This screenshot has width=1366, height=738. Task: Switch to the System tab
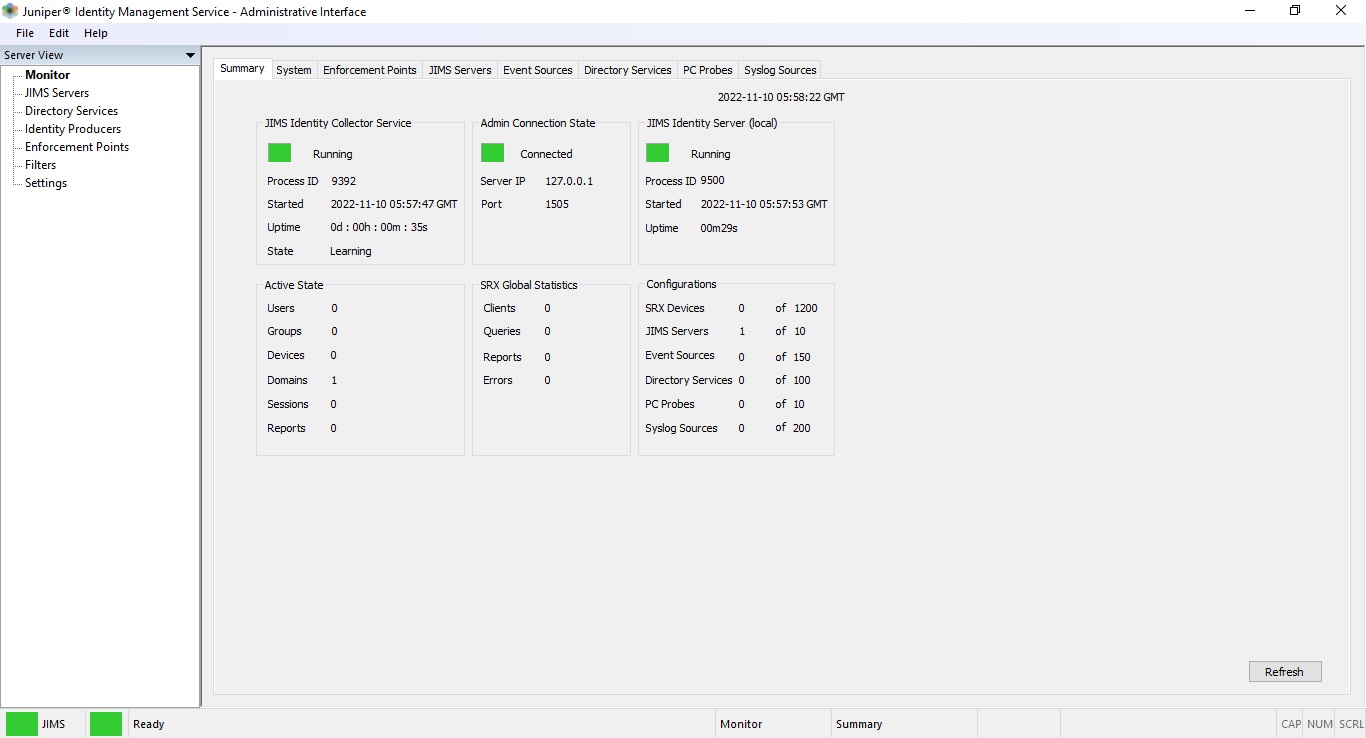pos(294,70)
